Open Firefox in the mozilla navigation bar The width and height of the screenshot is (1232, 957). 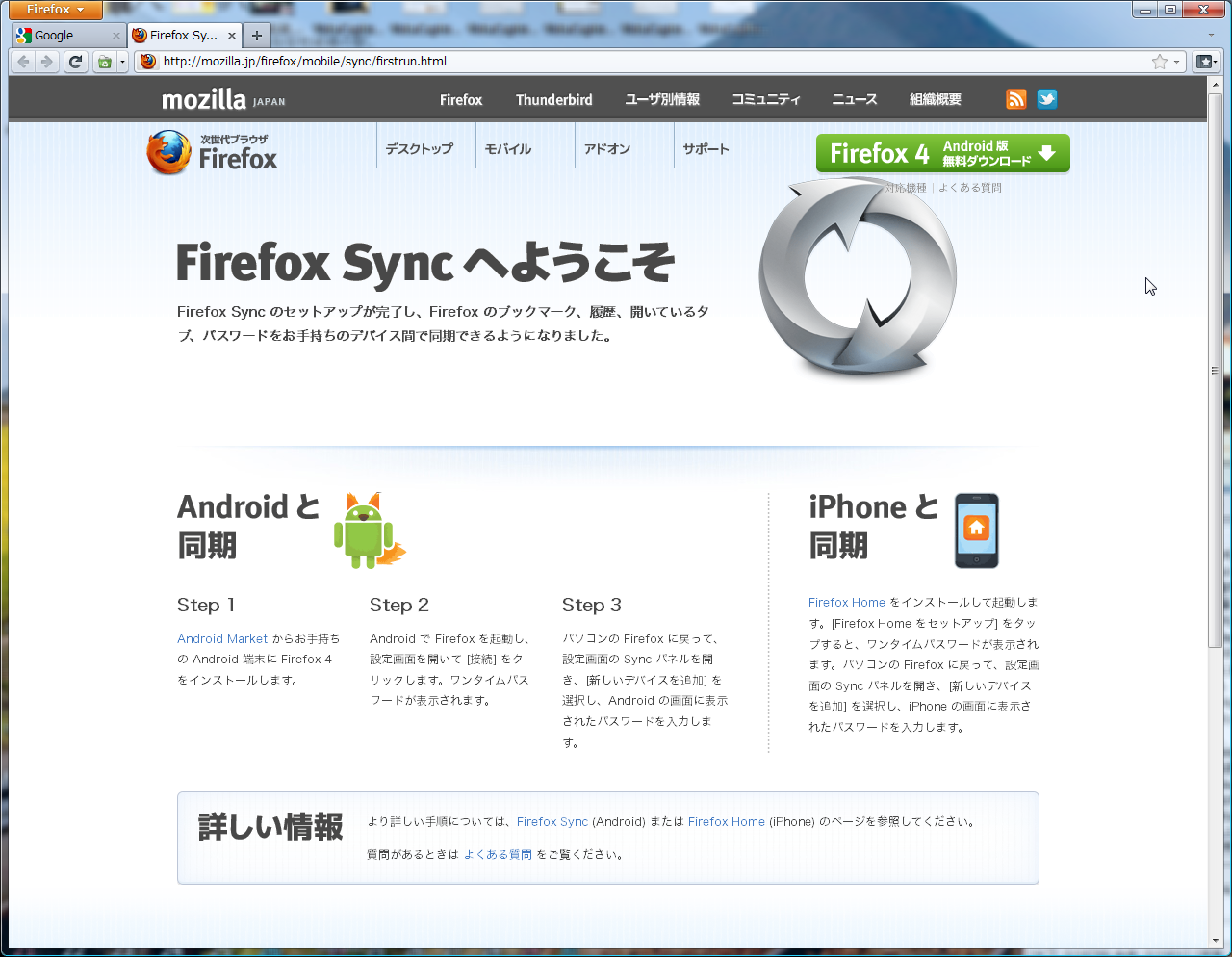461,99
